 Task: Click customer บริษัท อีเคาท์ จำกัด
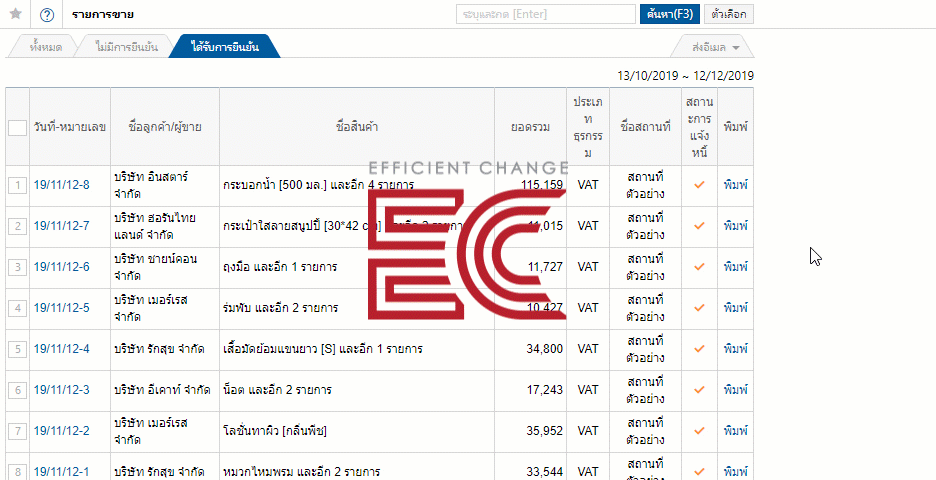pyautogui.click(x=162, y=390)
